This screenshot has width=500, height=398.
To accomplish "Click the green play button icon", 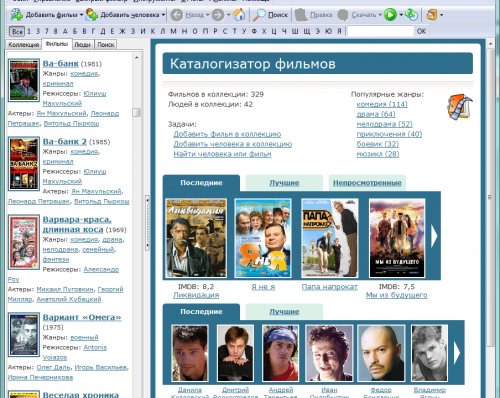I will 390,15.
